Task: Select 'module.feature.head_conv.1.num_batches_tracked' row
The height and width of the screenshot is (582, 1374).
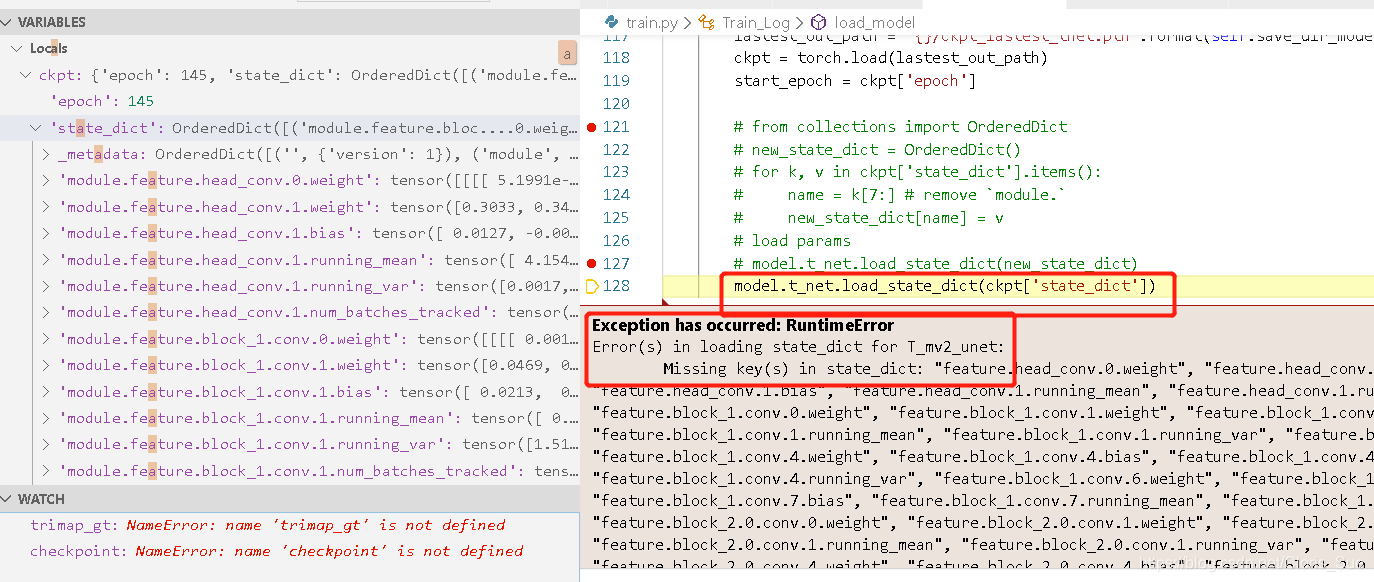Action: (290, 312)
